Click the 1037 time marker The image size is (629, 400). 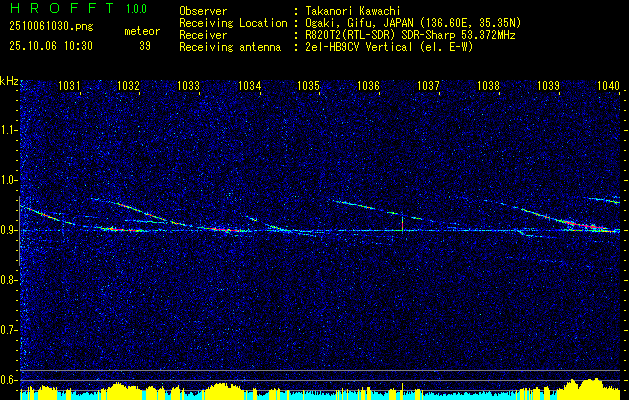tap(428, 85)
